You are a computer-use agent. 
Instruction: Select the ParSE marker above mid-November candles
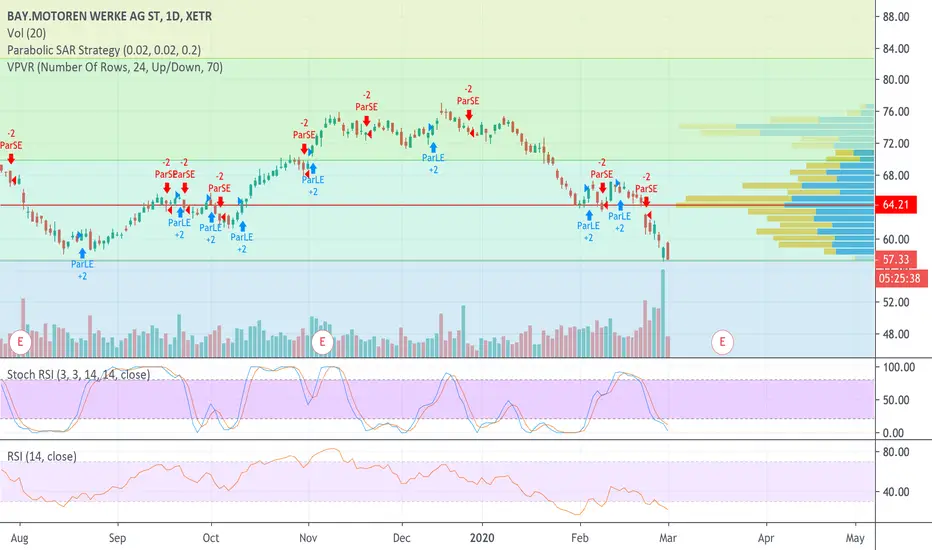[367, 107]
